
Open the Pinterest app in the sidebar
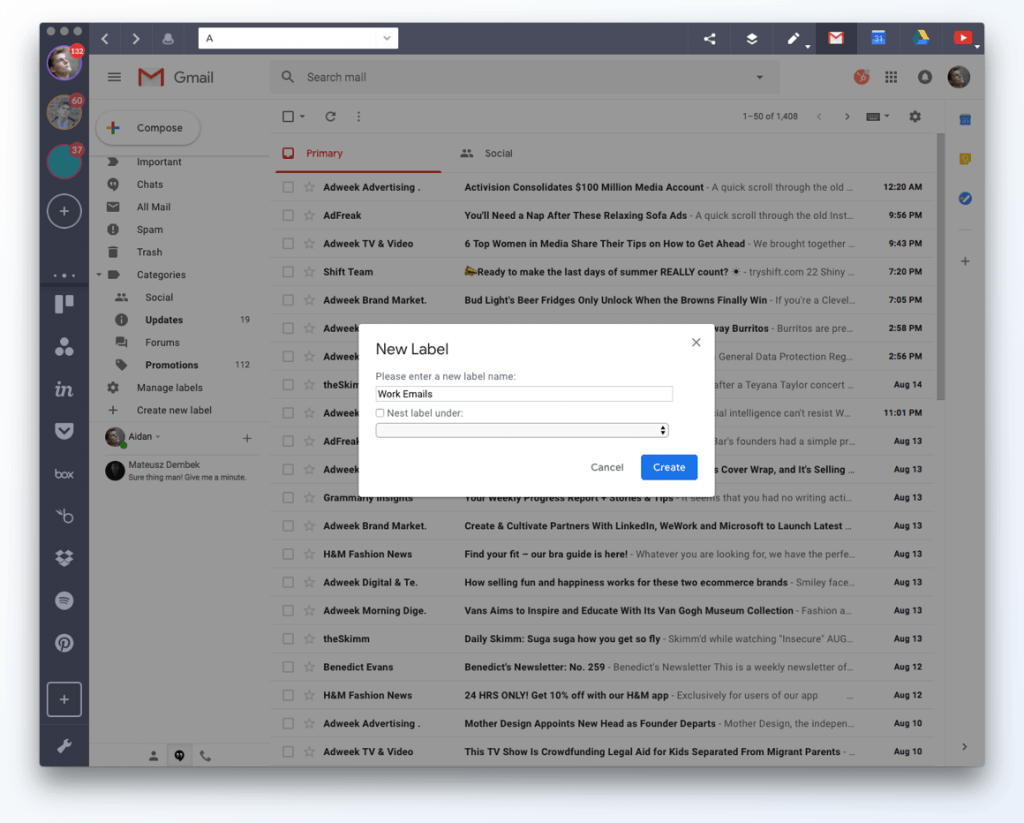64,643
